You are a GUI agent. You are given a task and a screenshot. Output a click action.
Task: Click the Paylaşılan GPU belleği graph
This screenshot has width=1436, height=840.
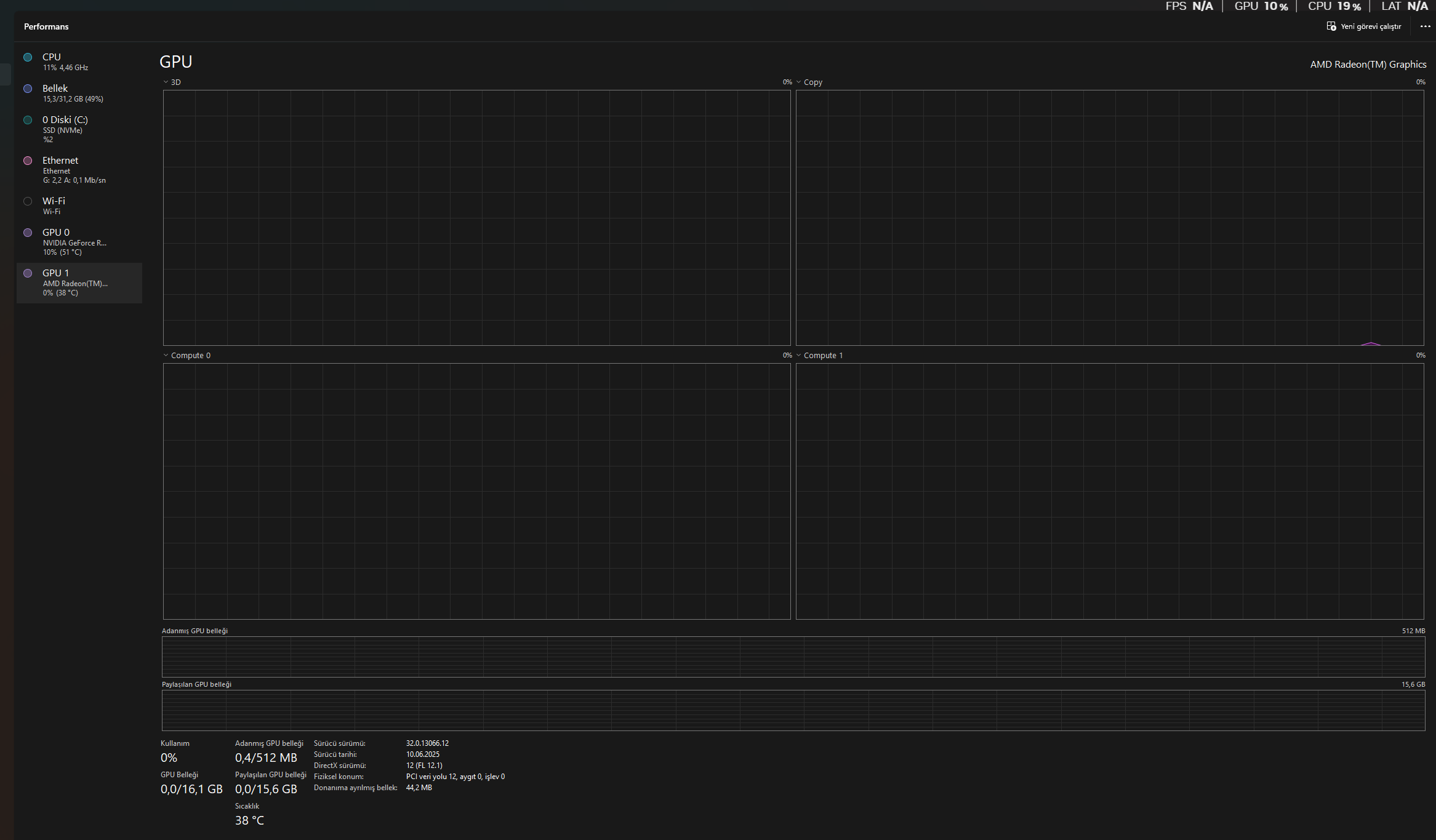click(793, 710)
